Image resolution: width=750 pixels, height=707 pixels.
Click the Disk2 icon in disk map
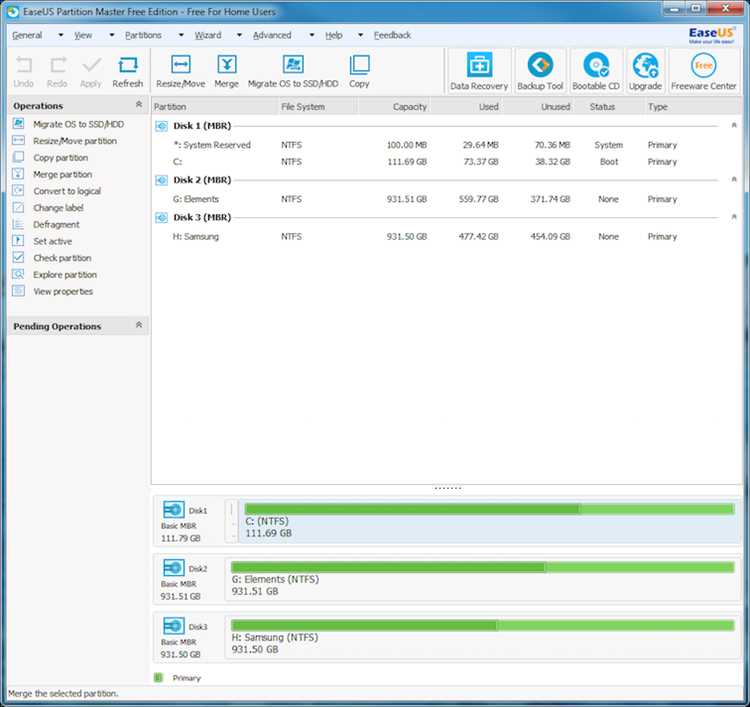(173, 568)
